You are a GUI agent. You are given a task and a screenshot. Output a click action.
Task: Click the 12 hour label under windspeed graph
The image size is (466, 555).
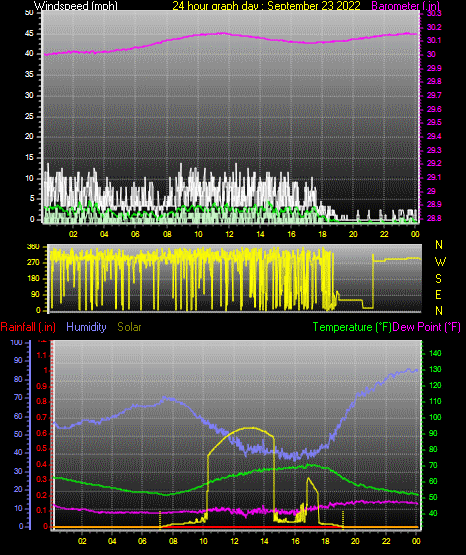point(229,234)
